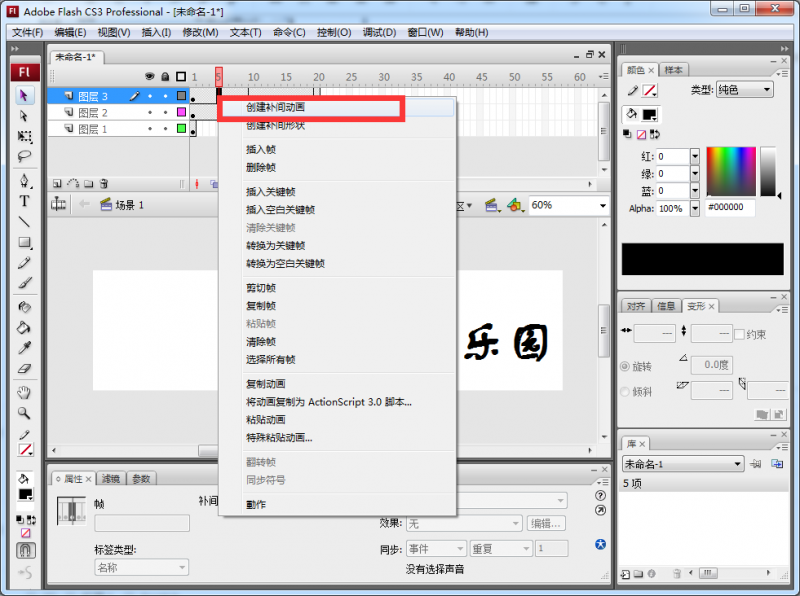Click the 编辑... sound edit button

[546, 524]
